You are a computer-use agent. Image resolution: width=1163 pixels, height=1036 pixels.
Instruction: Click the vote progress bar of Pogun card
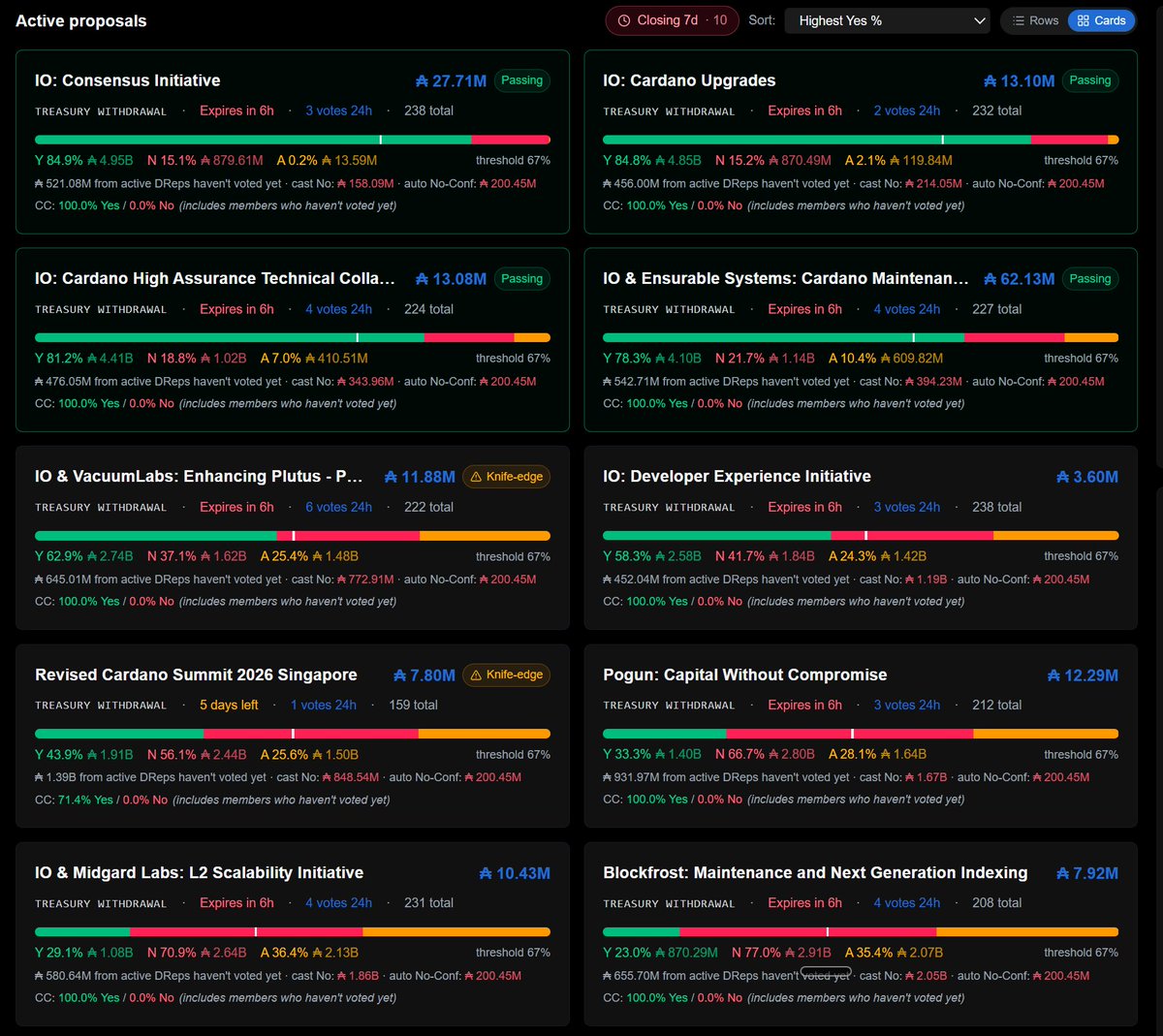coord(861,734)
